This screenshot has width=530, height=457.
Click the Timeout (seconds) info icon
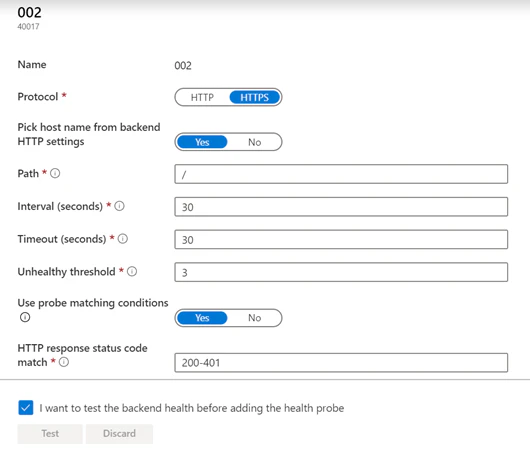click(x=123, y=239)
